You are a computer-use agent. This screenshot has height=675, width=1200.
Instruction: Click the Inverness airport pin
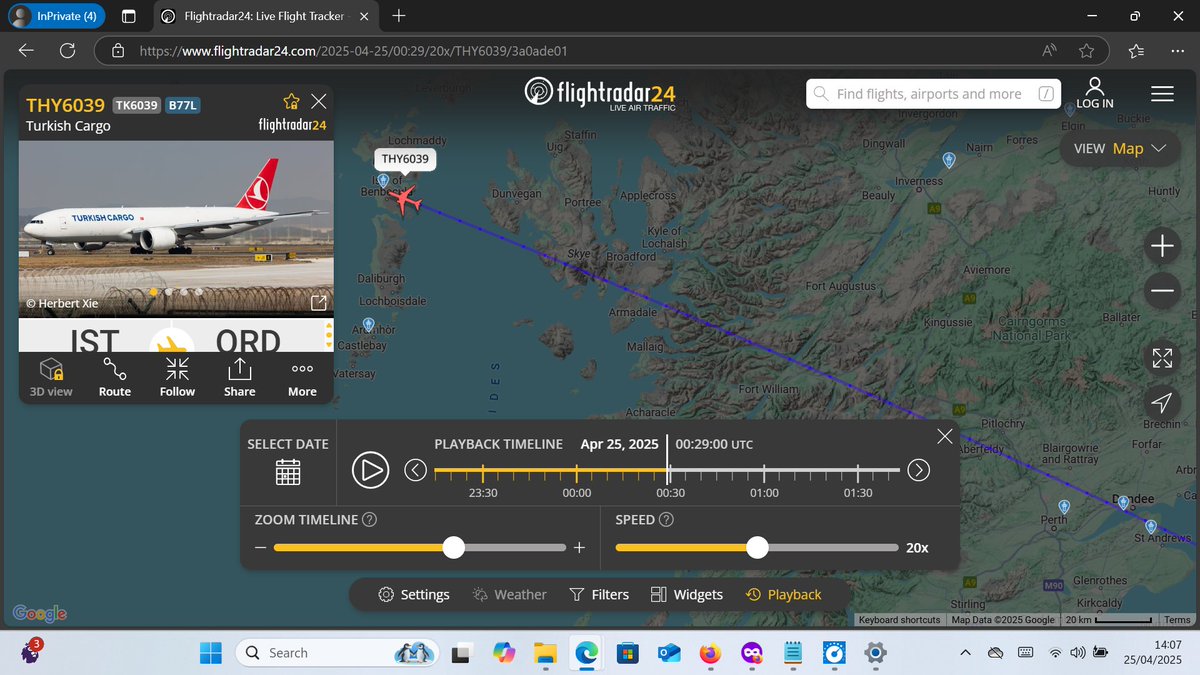click(949, 160)
